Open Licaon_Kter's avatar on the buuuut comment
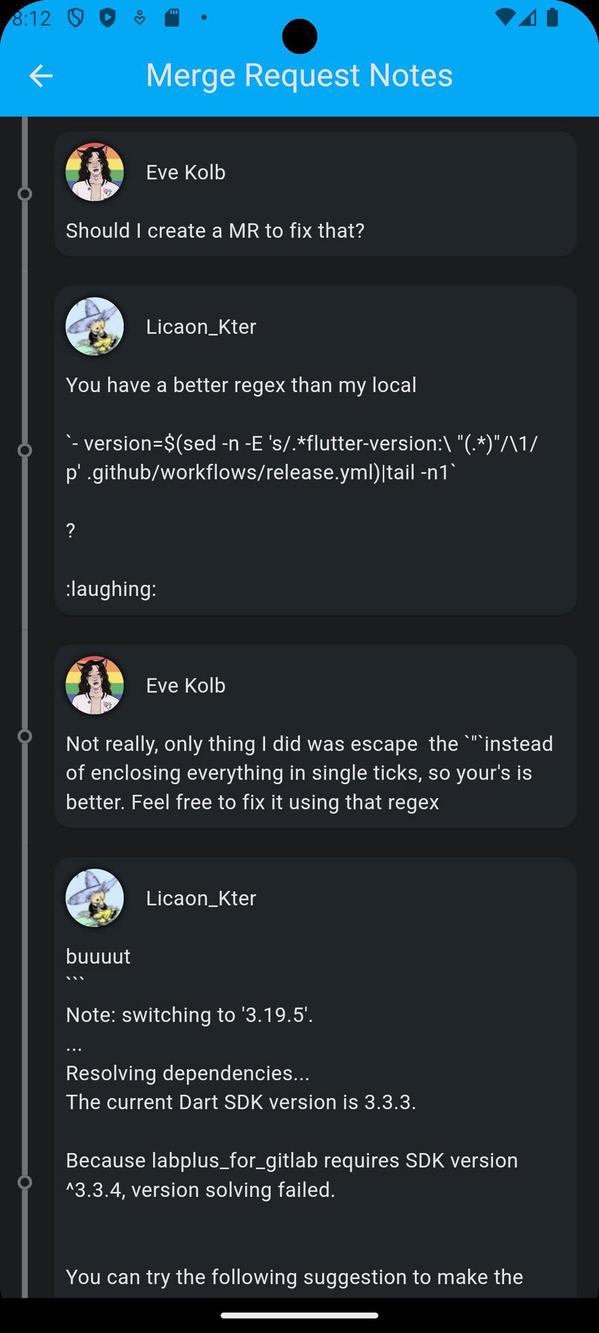 point(95,898)
